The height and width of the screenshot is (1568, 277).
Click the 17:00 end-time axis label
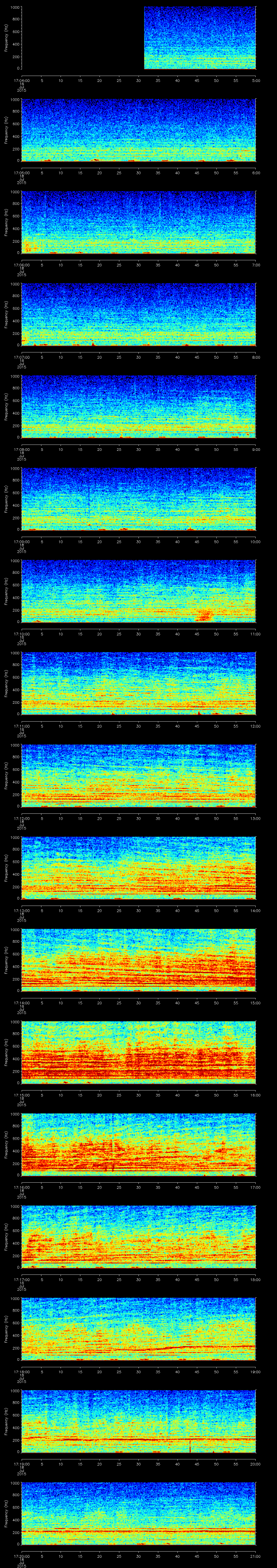point(256,1187)
